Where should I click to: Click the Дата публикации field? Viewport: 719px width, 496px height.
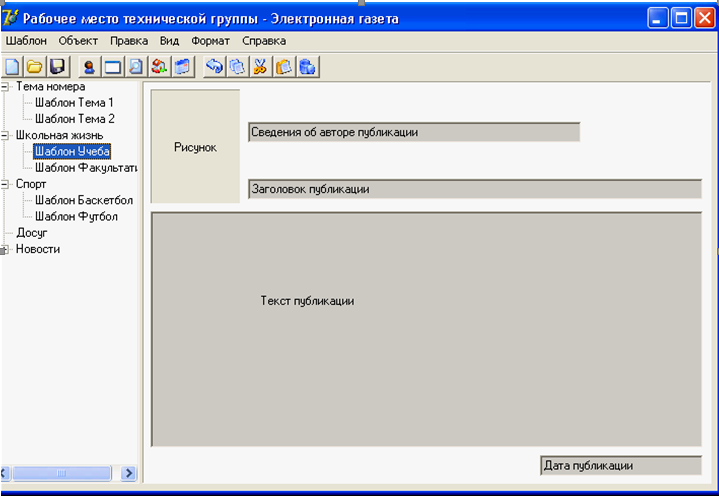(x=621, y=465)
